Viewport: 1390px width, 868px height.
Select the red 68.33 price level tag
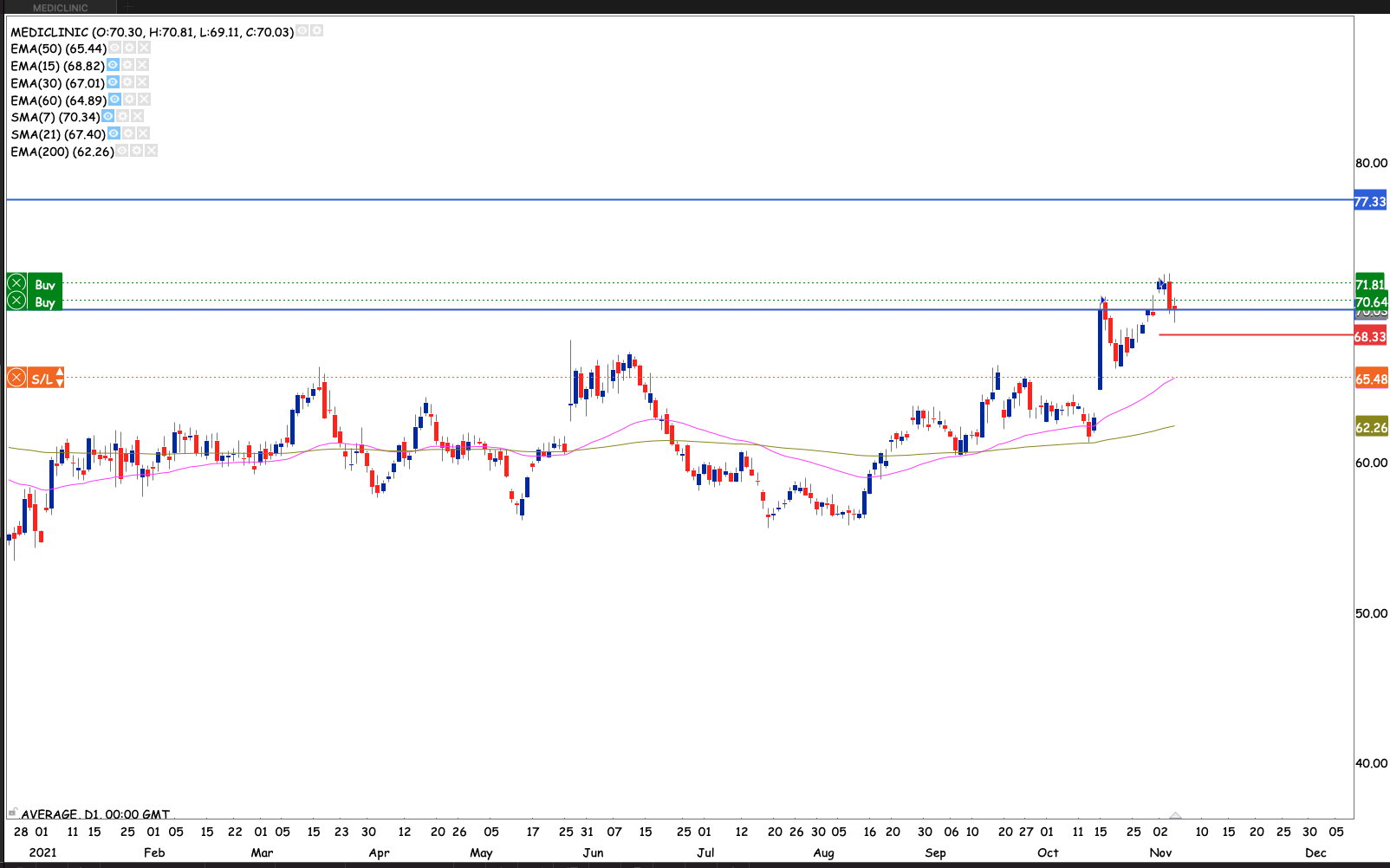tap(1370, 337)
